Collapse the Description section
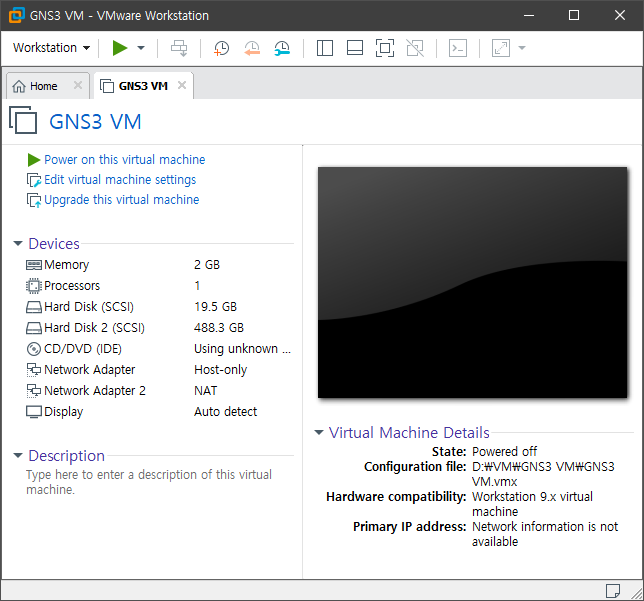The image size is (644, 601). tap(18, 456)
